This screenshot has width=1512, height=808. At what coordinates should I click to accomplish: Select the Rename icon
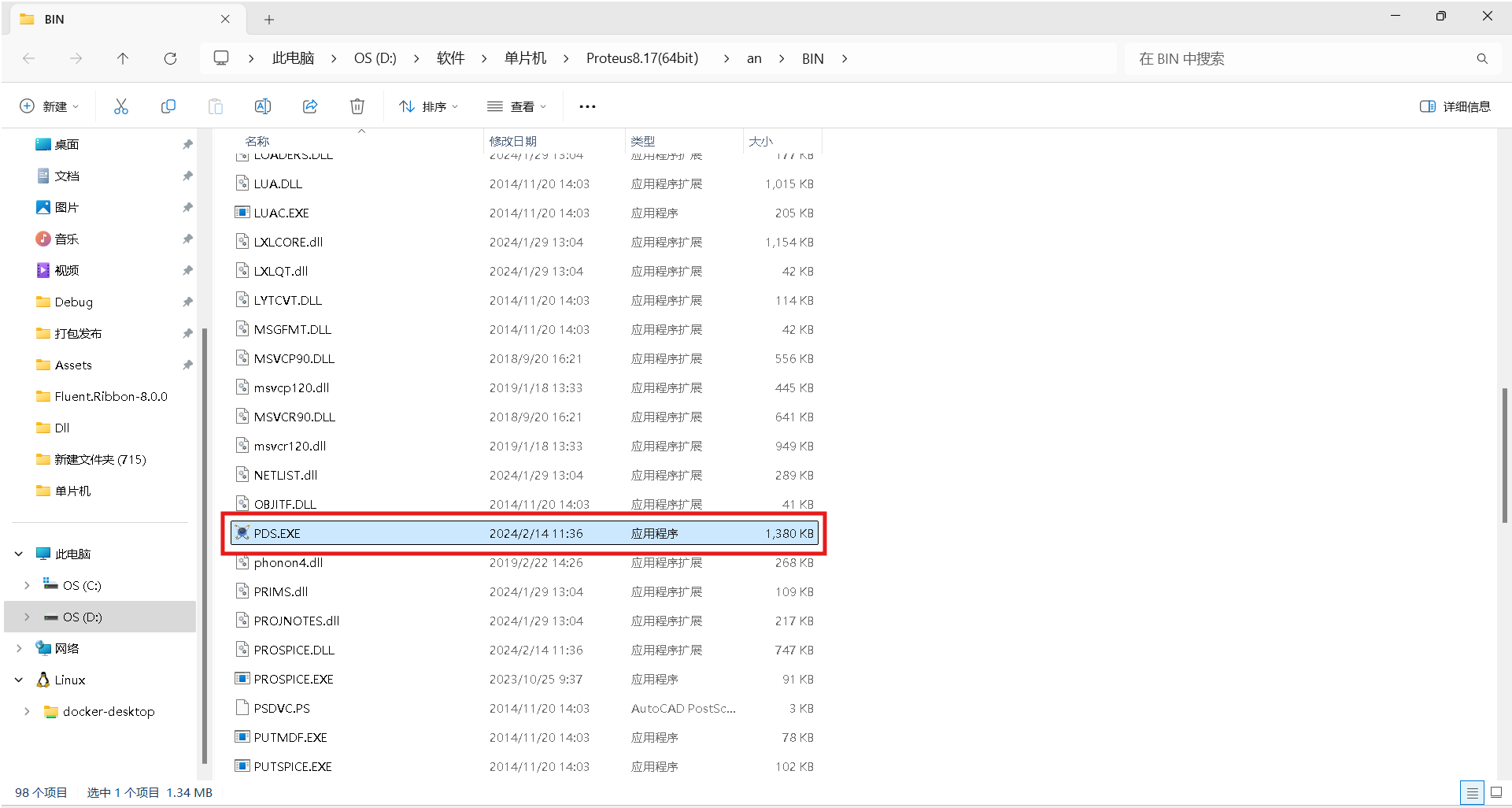(x=262, y=106)
